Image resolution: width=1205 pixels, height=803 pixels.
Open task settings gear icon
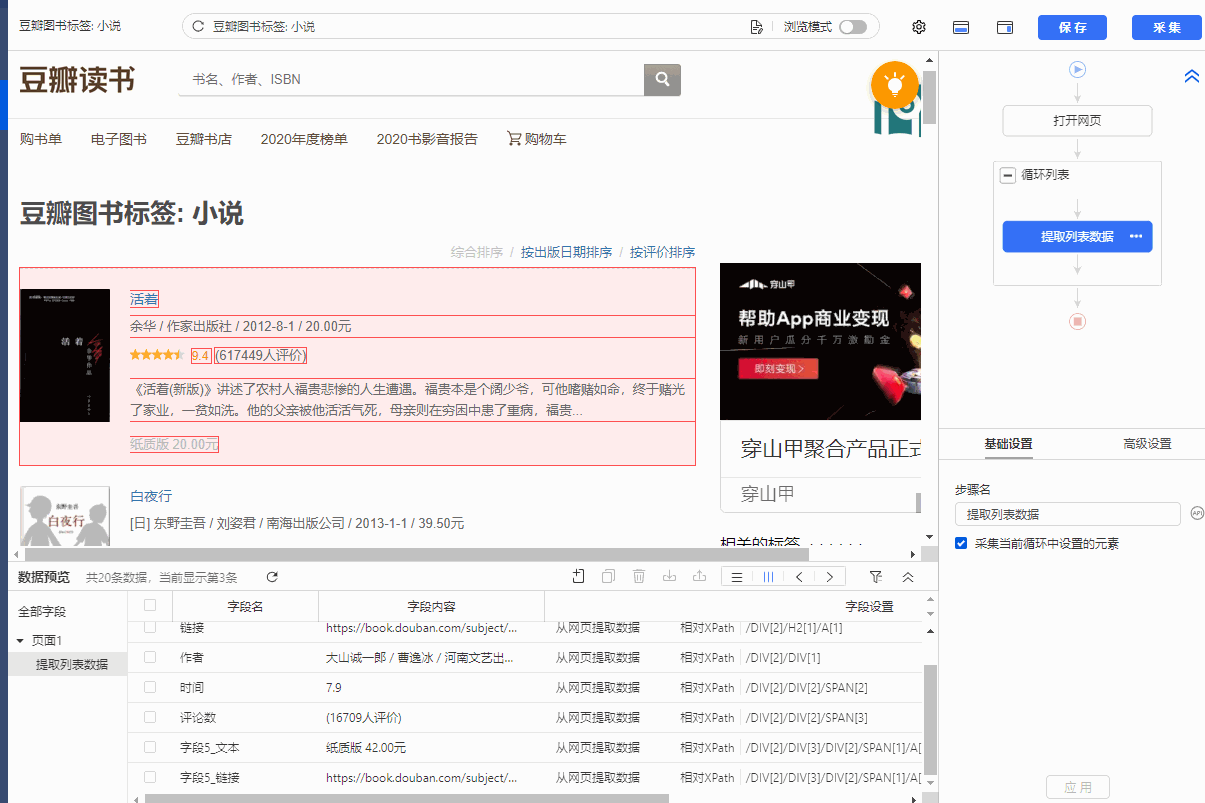click(x=919, y=27)
